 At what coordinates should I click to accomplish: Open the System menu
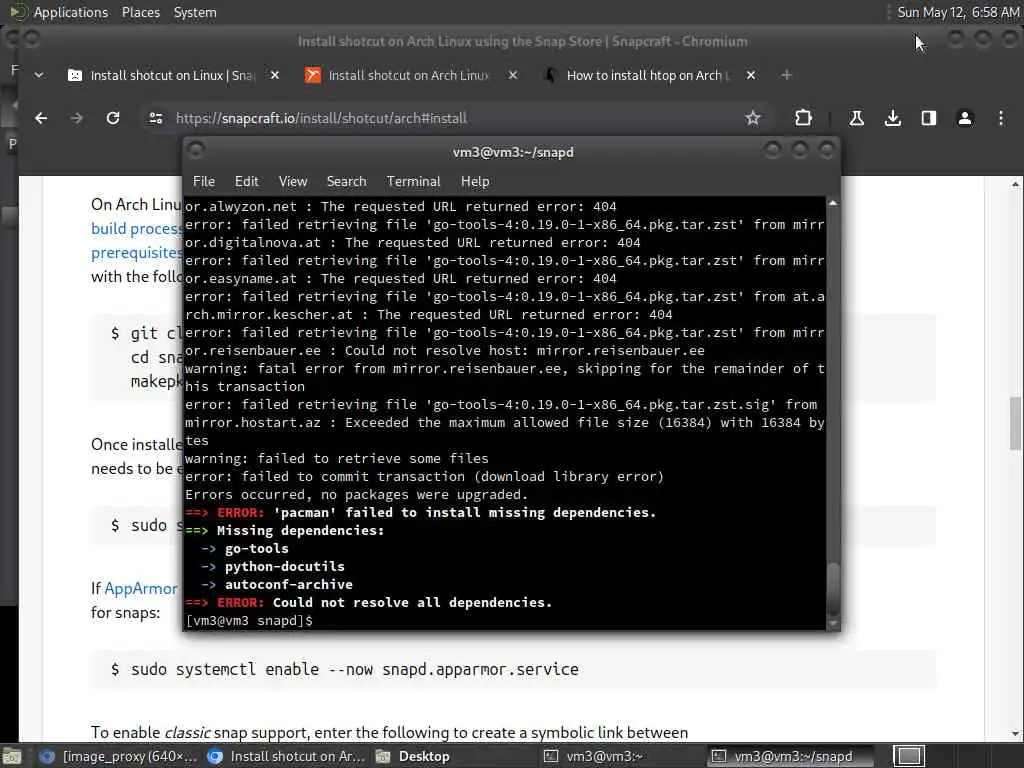click(x=195, y=12)
